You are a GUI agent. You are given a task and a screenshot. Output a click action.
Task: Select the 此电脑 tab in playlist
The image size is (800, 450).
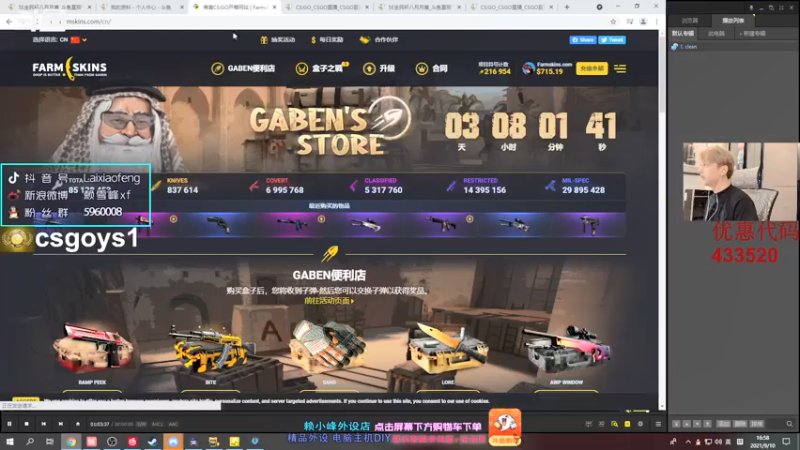716,34
